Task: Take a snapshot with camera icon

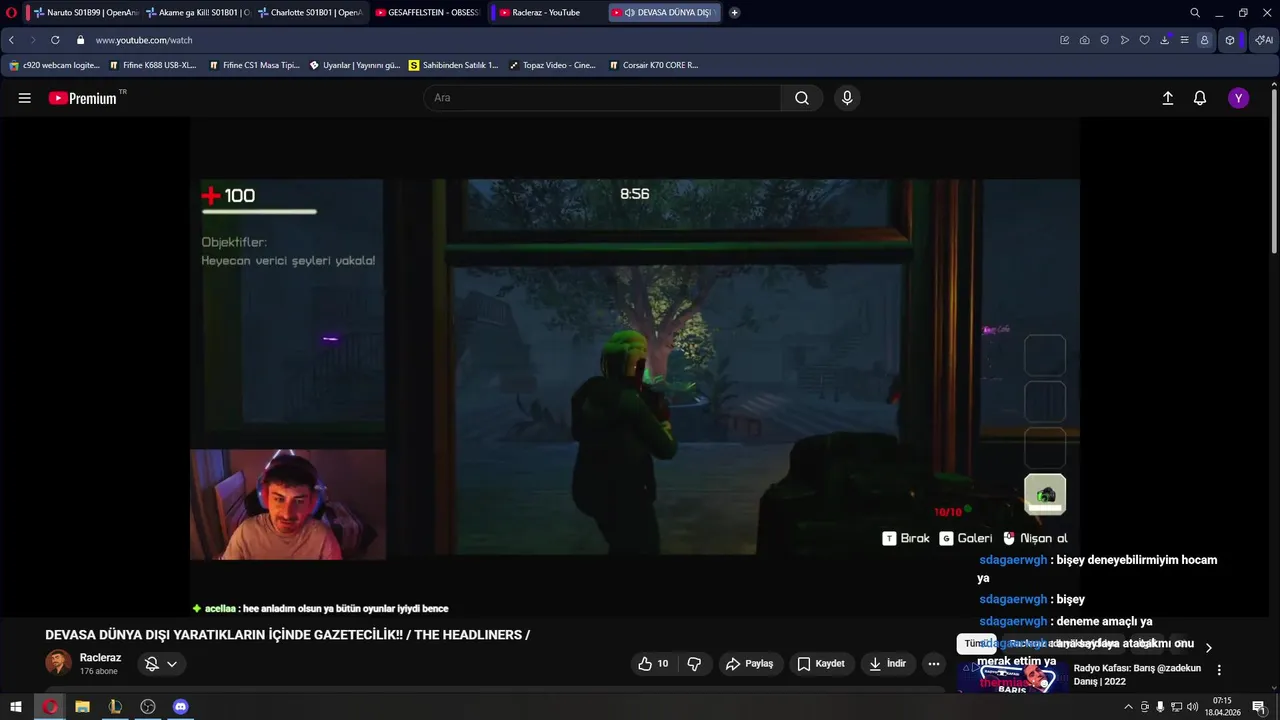Action: [1085, 40]
